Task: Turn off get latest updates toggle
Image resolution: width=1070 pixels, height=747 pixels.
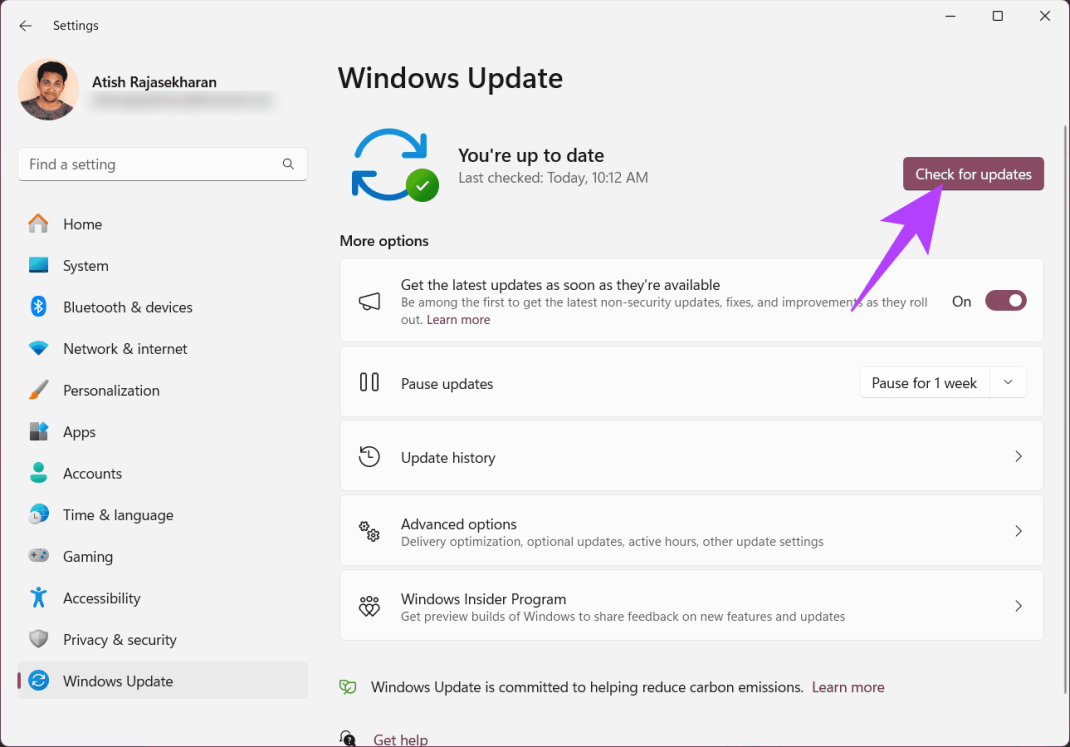Action: tap(1005, 301)
